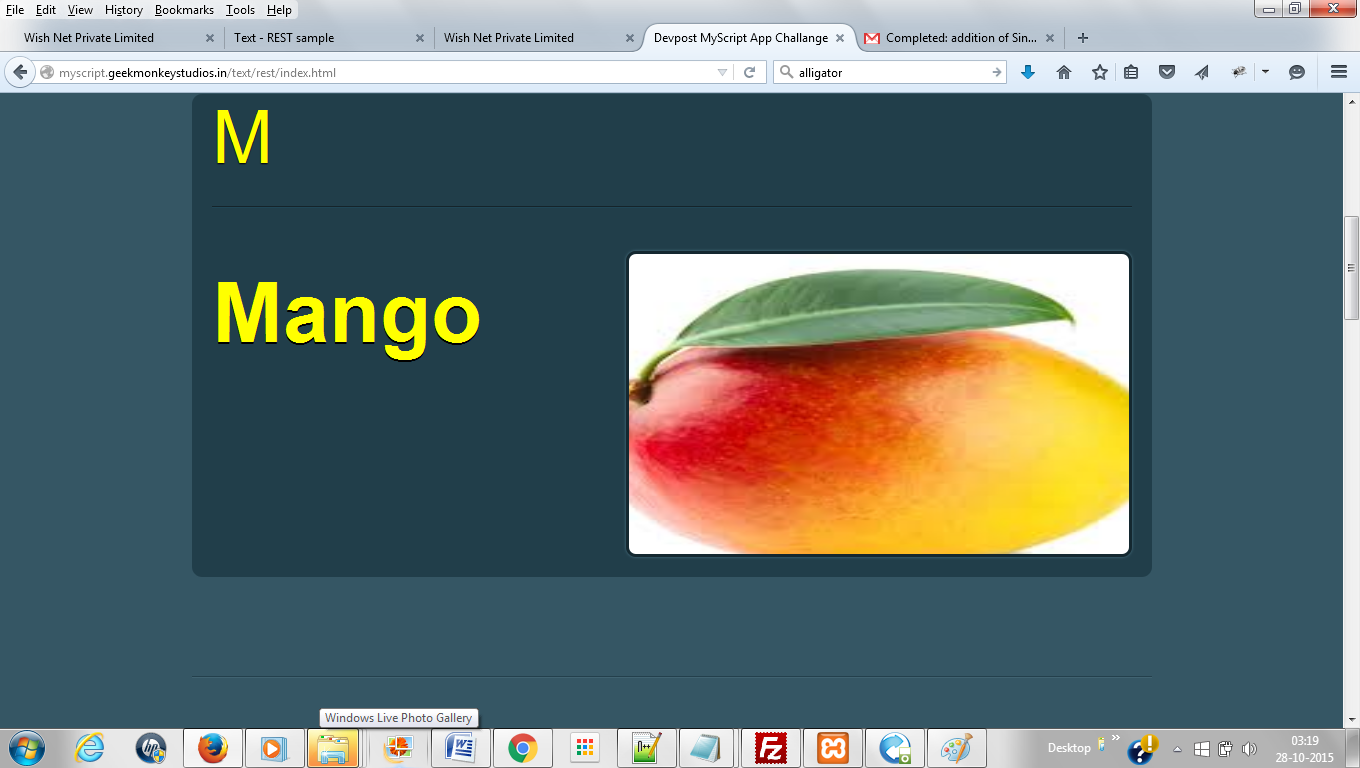
Task: Open Microsoft Word from the taskbar
Action: [x=461, y=748]
